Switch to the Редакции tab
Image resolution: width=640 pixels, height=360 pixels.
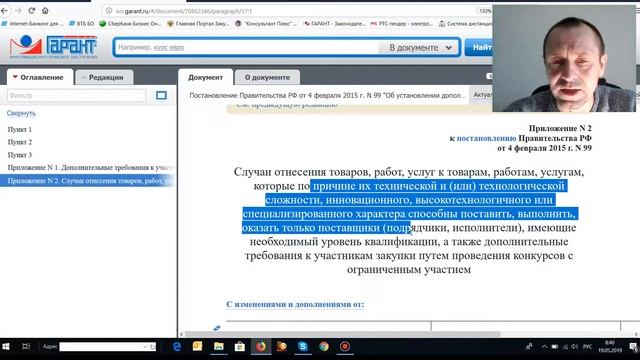click(x=104, y=77)
